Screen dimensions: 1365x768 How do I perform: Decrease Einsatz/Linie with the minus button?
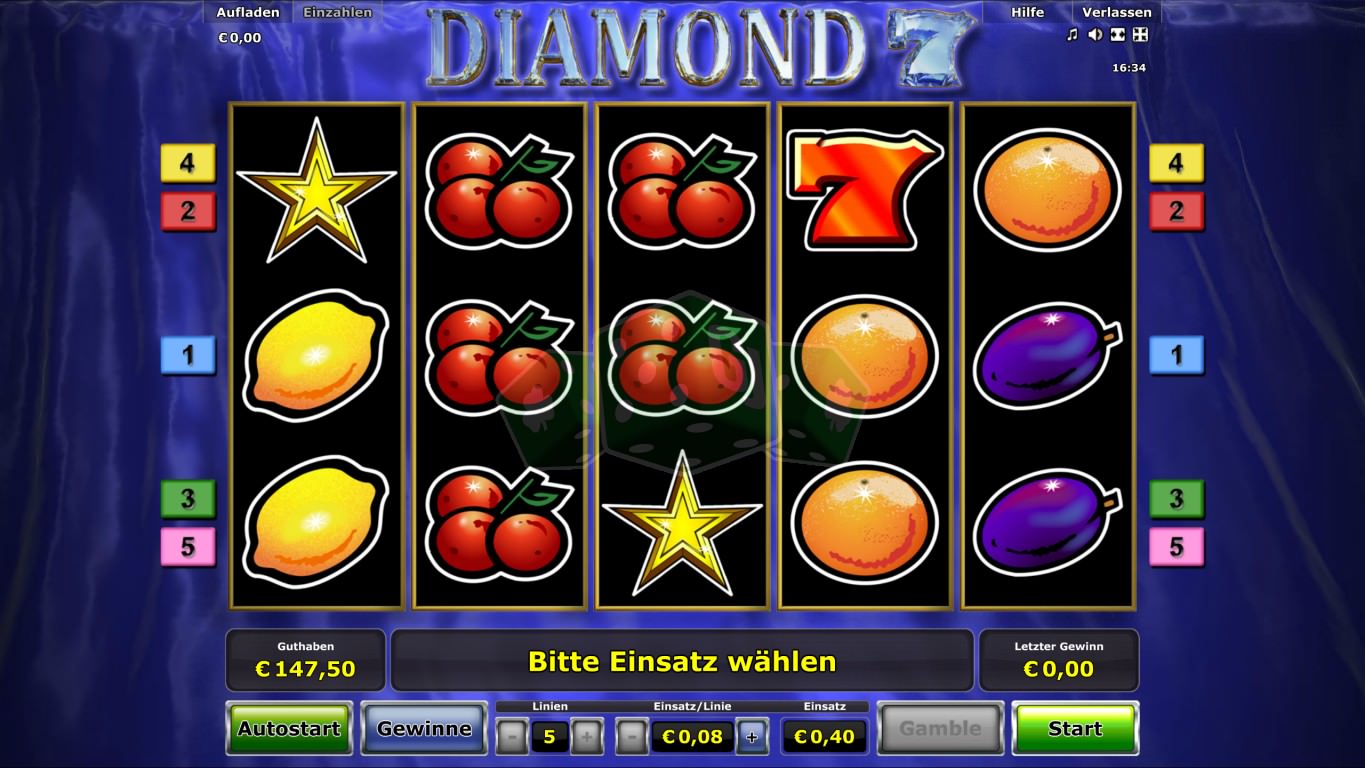pos(631,737)
